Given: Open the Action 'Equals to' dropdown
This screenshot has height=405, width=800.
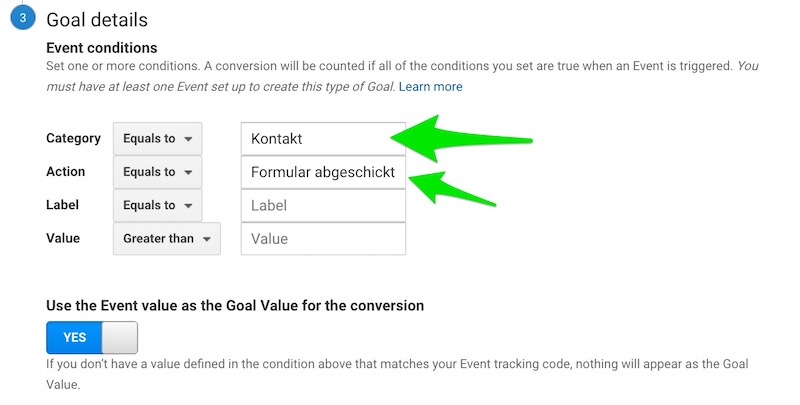Looking at the screenshot, I should pyautogui.click(x=158, y=172).
